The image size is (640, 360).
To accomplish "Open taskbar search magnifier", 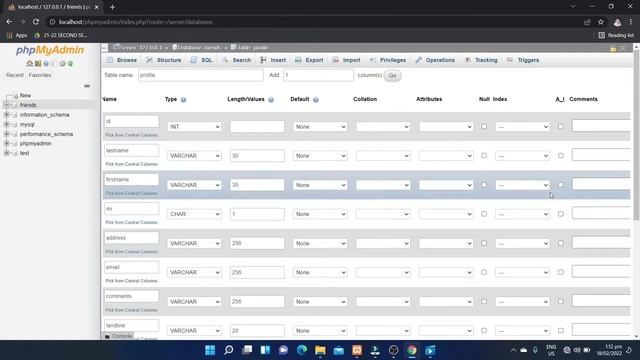I will (229, 350).
